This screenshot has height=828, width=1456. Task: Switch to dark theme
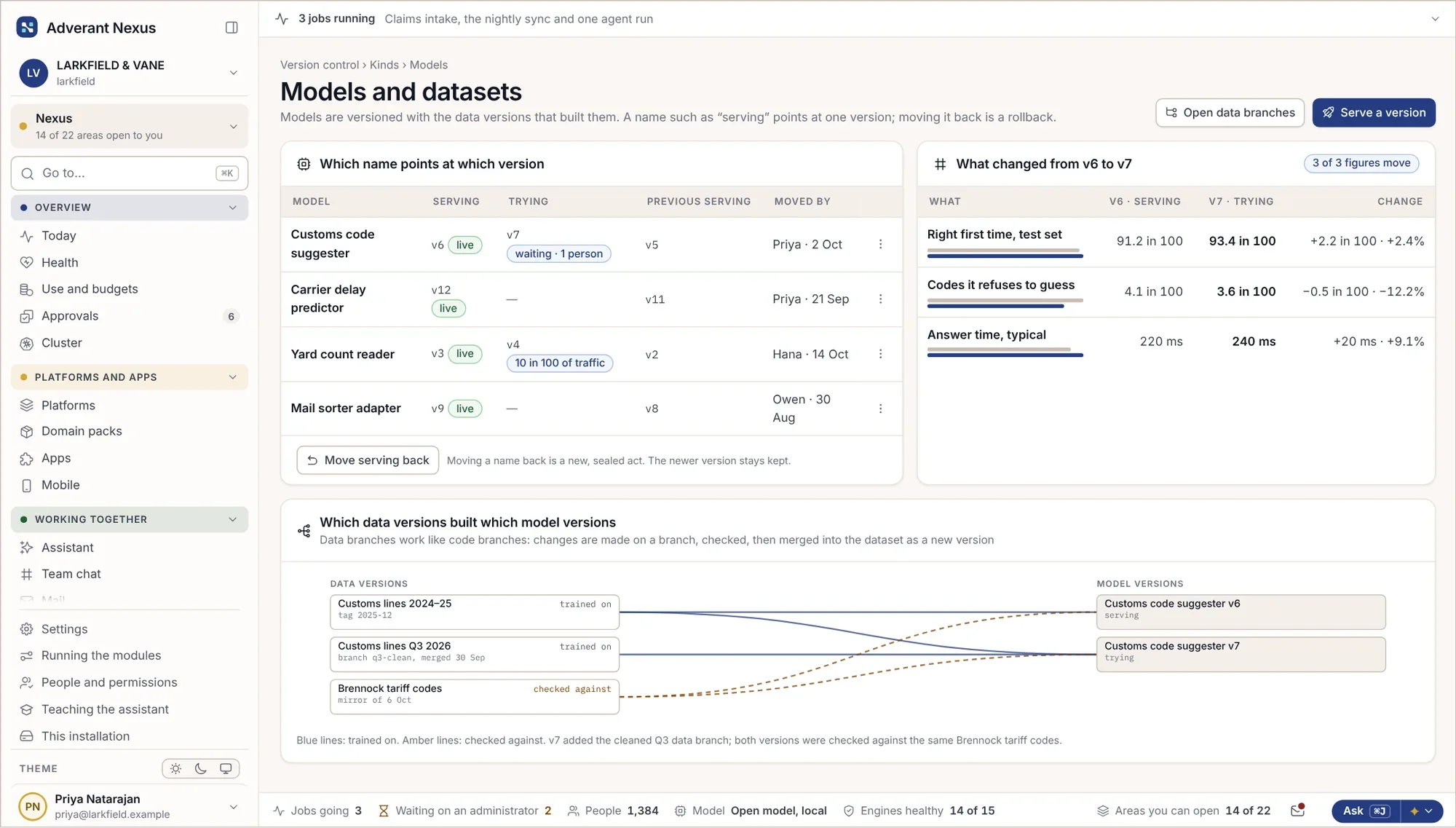pos(201,768)
